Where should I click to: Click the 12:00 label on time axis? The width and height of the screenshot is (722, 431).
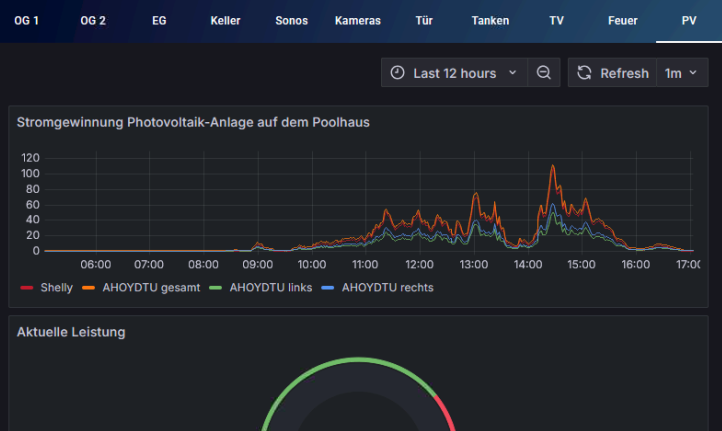(x=419, y=264)
